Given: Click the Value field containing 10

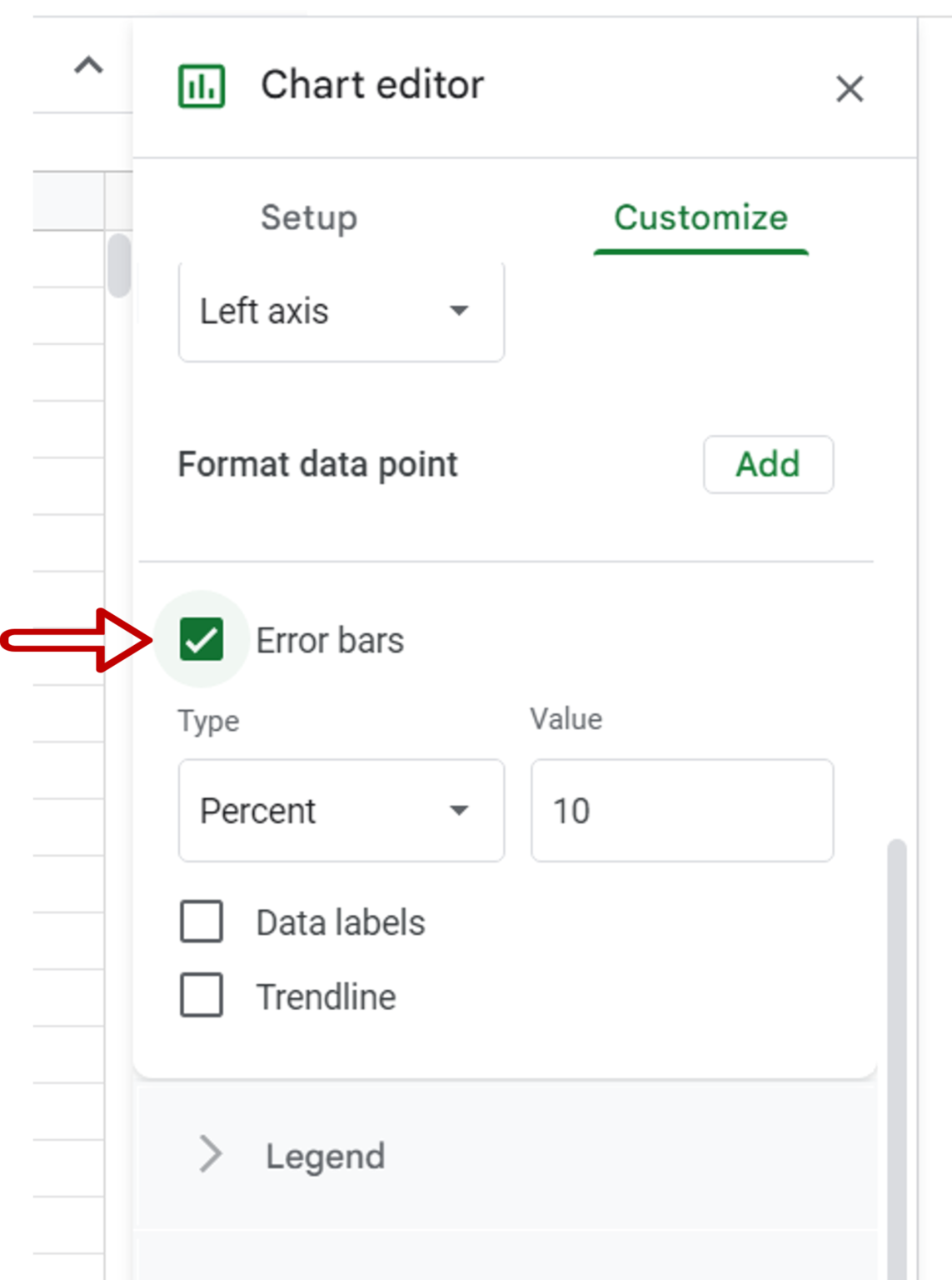Looking at the screenshot, I should (680, 810).
